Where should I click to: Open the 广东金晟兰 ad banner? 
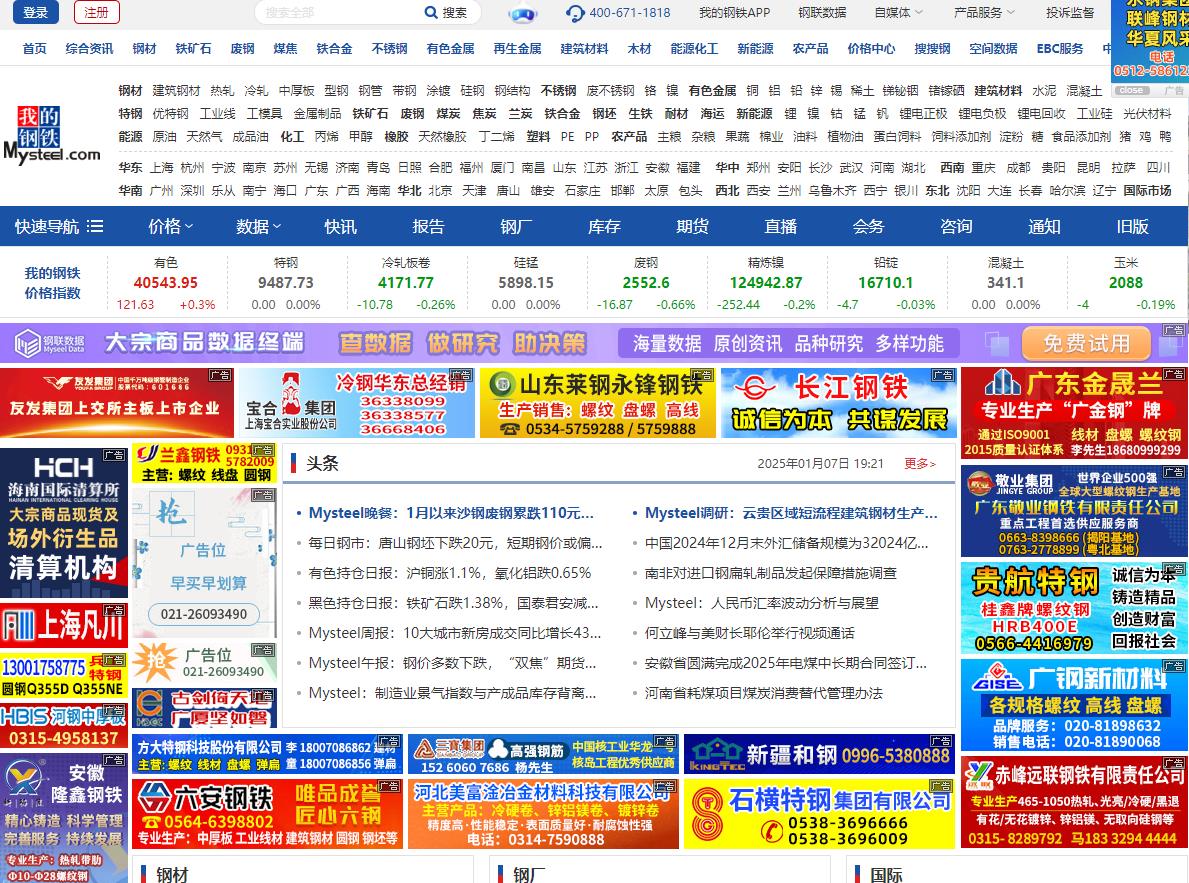[1074, 413]
